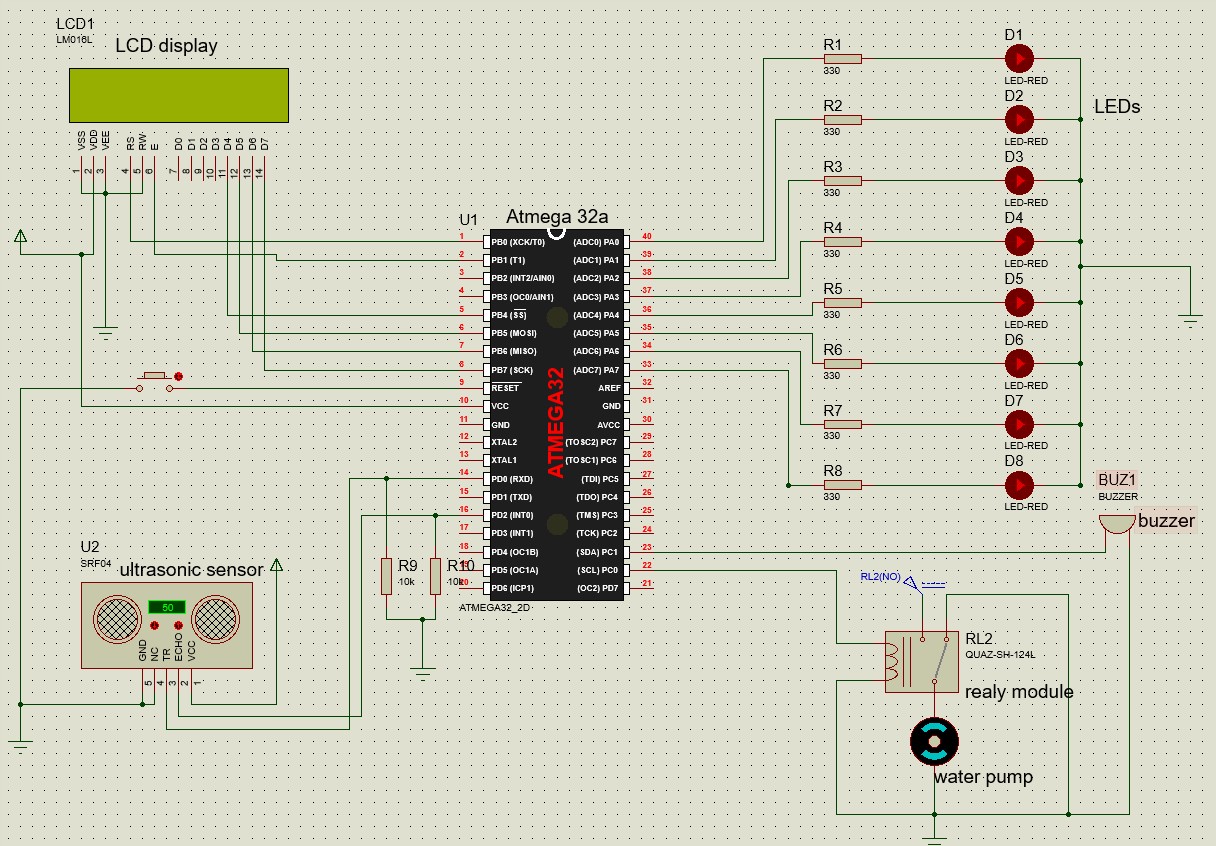Click the D4 red LED symbol
Screen dimensions: 1216x846
pos(1019,242)
